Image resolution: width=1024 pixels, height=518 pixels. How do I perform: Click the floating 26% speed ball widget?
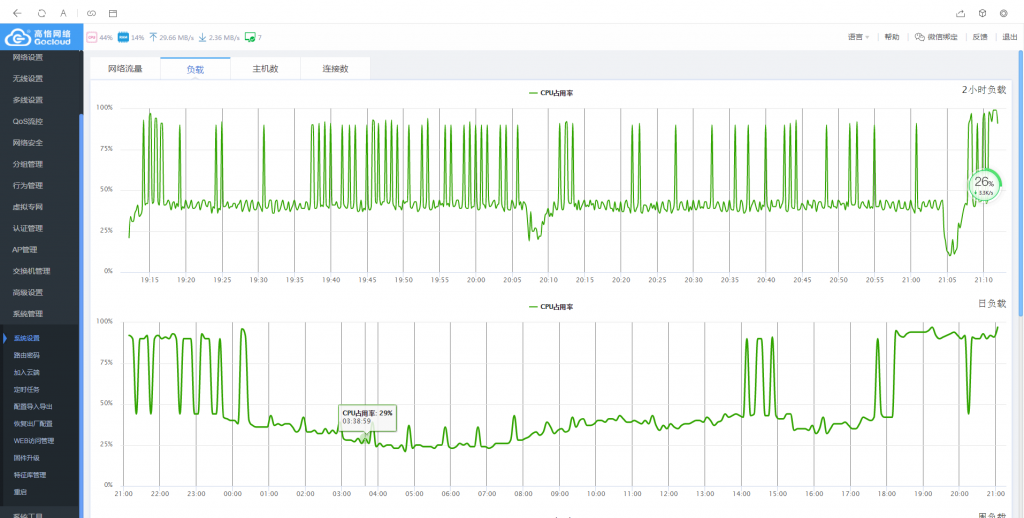point(984,186)
